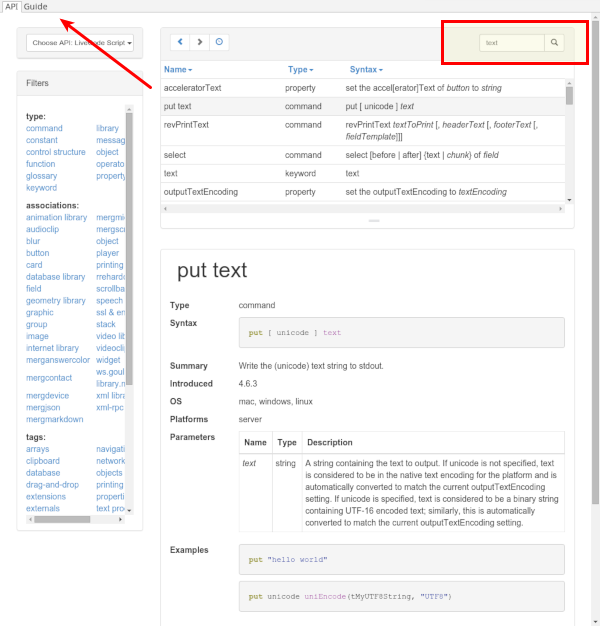Click the search text input field
Viewport: 600px width, 626px height.
[x=510, y=43]
